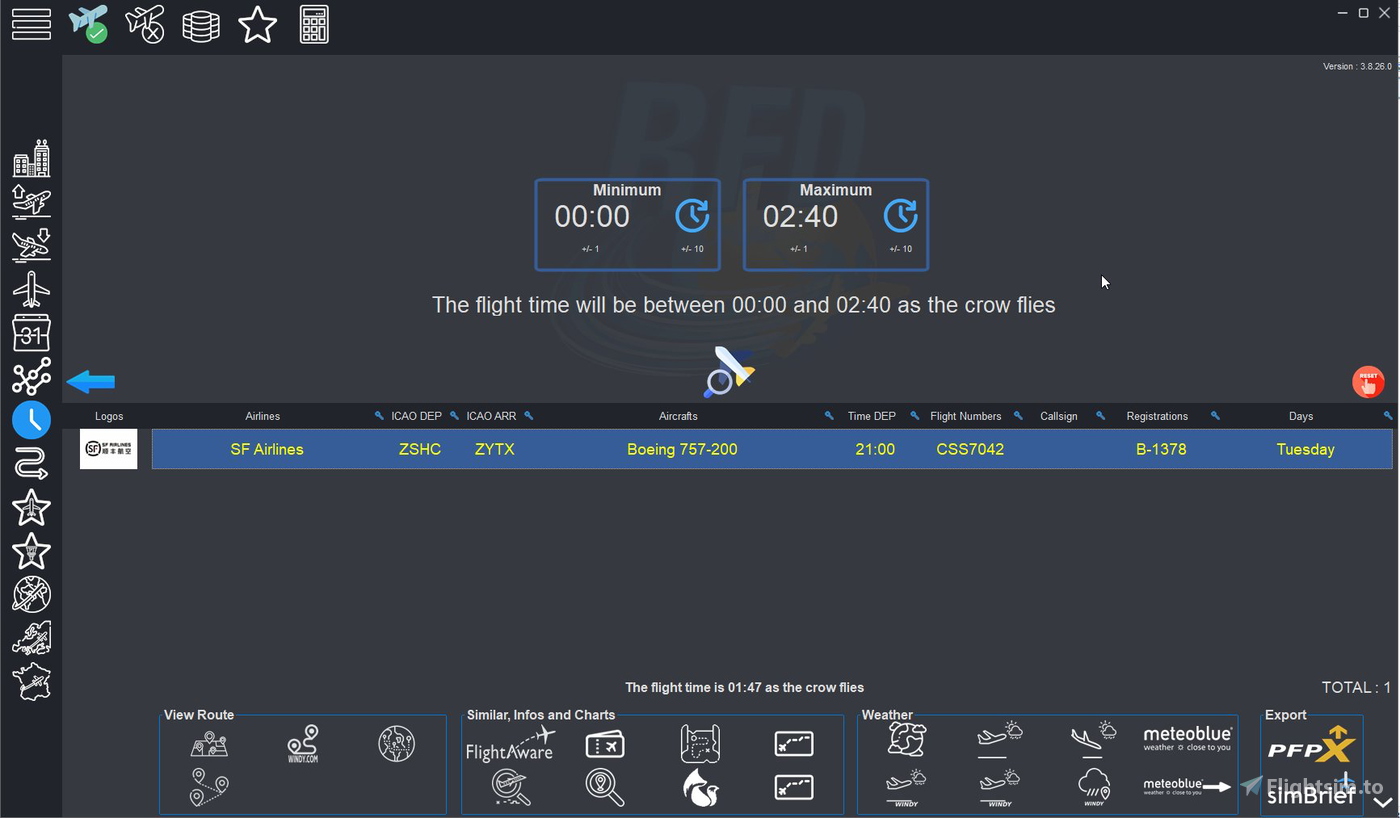Open the arrivals filter (plane landing icon)
This screenshot has width=1400, height=818.
[x=31, y=244]
